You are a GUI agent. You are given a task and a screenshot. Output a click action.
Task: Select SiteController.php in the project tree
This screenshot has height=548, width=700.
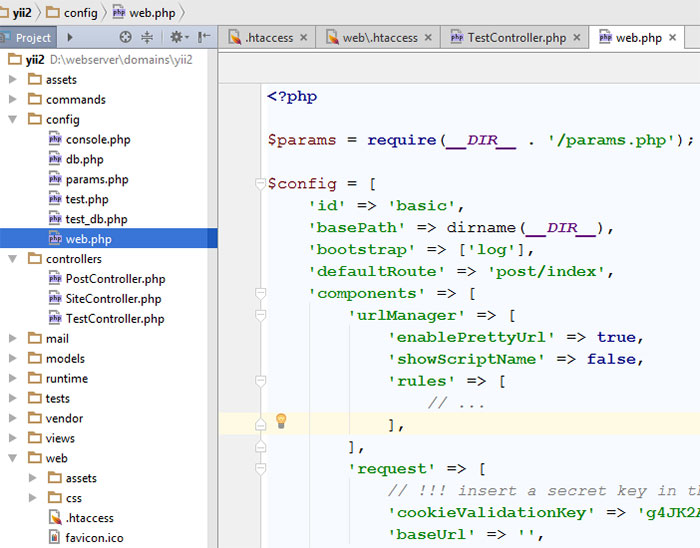tap(112, 299)
